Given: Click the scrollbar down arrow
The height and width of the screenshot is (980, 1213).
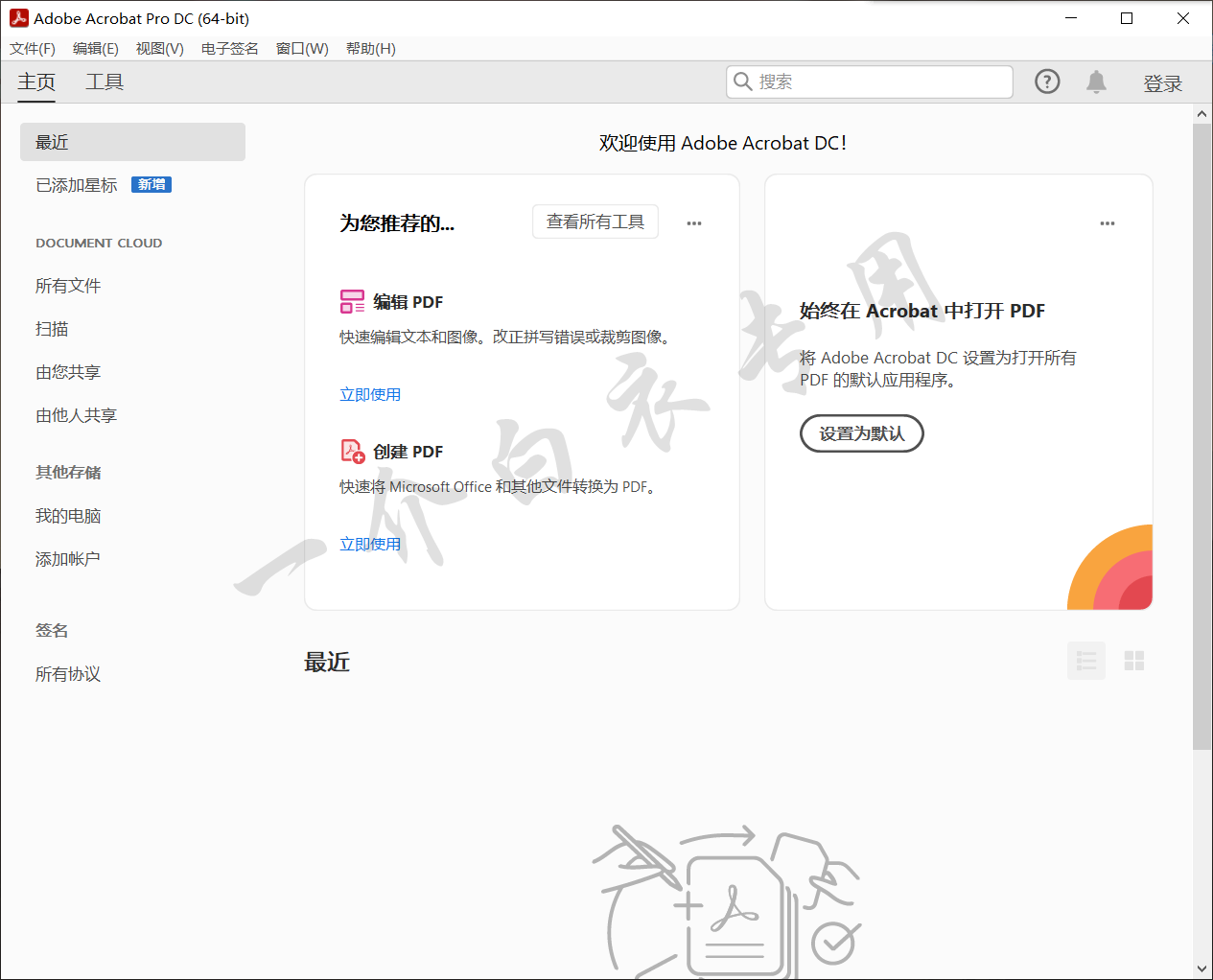Looking at the screenshot, I should click(x=1202, y=968).
